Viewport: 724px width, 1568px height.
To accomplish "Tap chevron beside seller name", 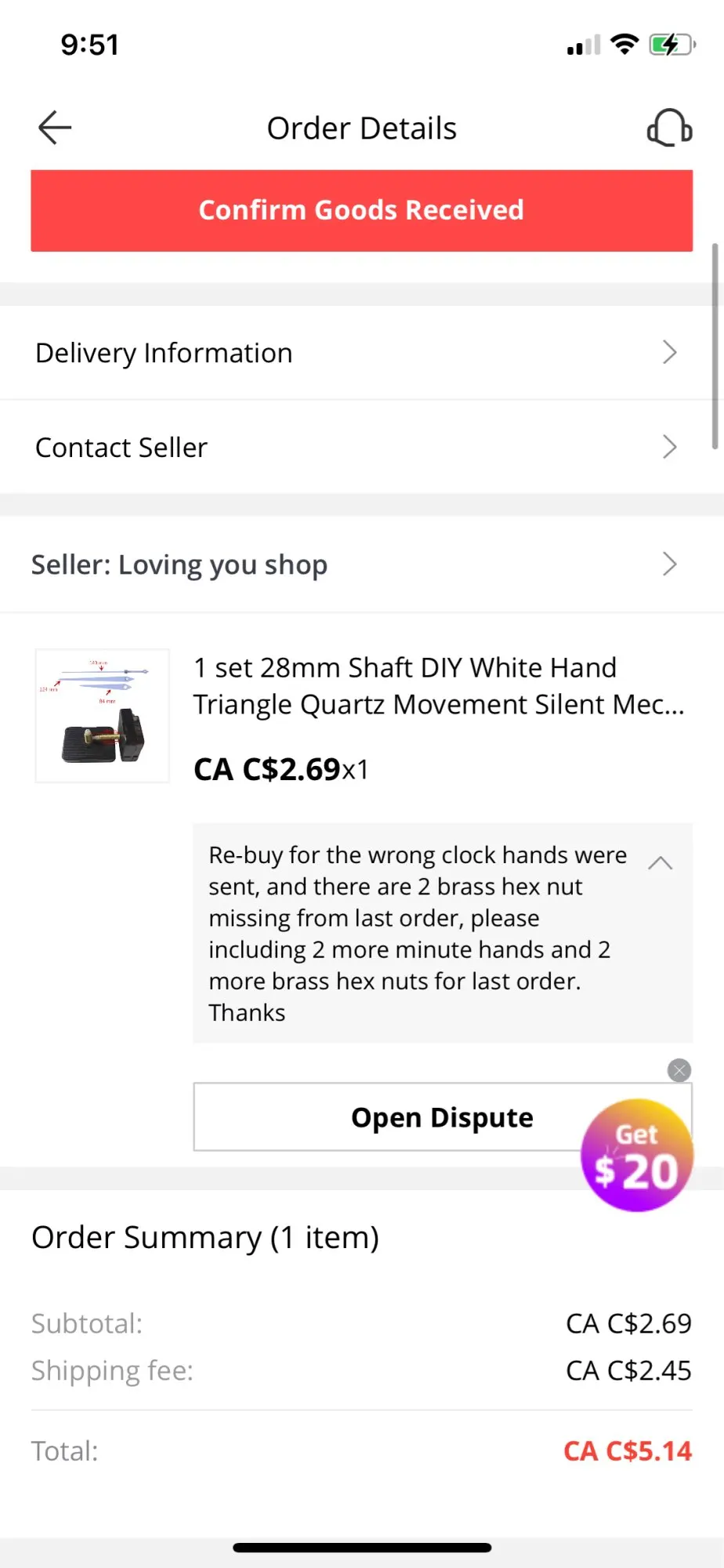I will (669, 564).
